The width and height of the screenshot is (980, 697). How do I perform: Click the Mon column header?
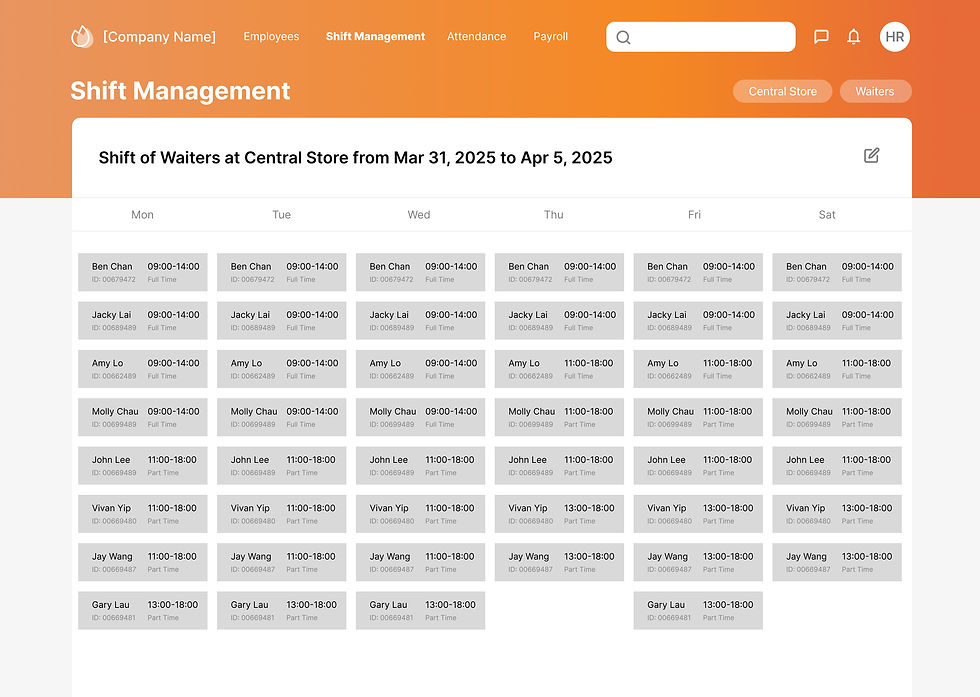pos(142,214)
